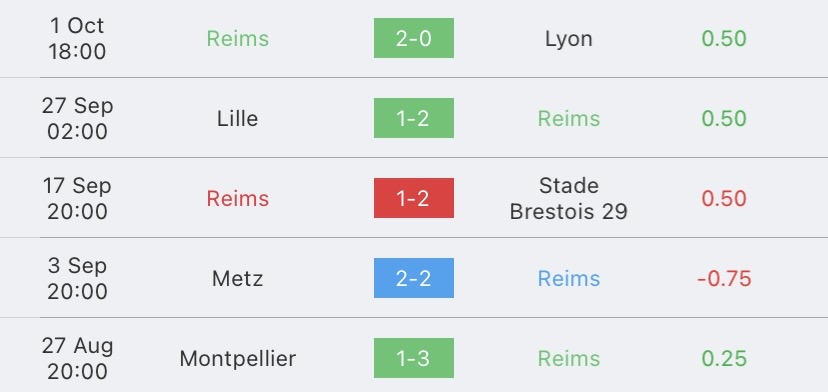This screenshot has width=828, height=392.
Task: Click the -0.75 handicap value
Action: tap(724, 278)
